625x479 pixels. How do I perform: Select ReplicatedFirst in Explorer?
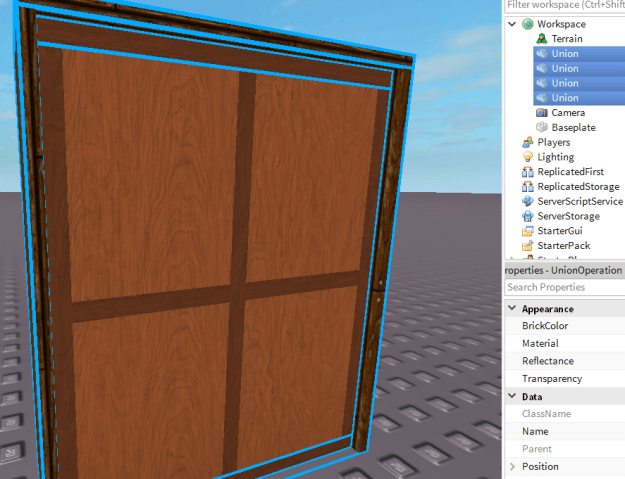coord(570,172)
